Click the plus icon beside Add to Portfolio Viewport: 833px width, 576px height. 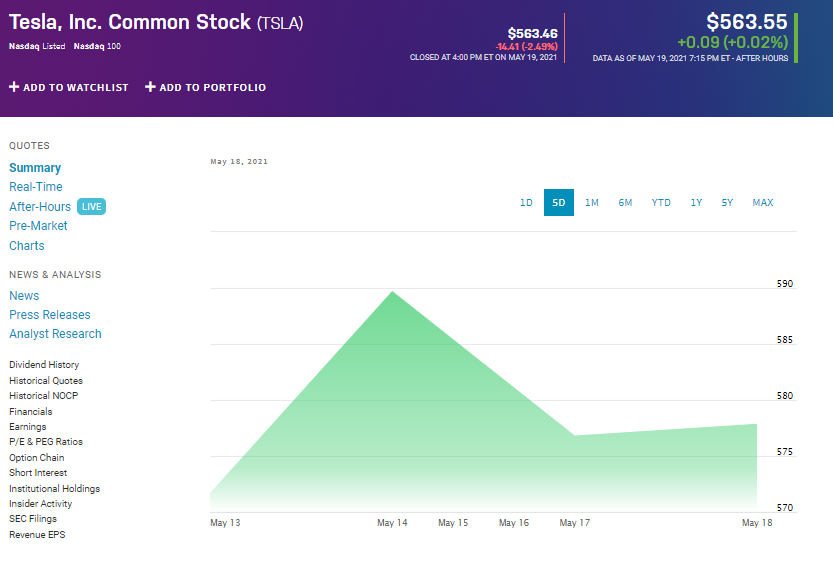click(x=150, y=87)
